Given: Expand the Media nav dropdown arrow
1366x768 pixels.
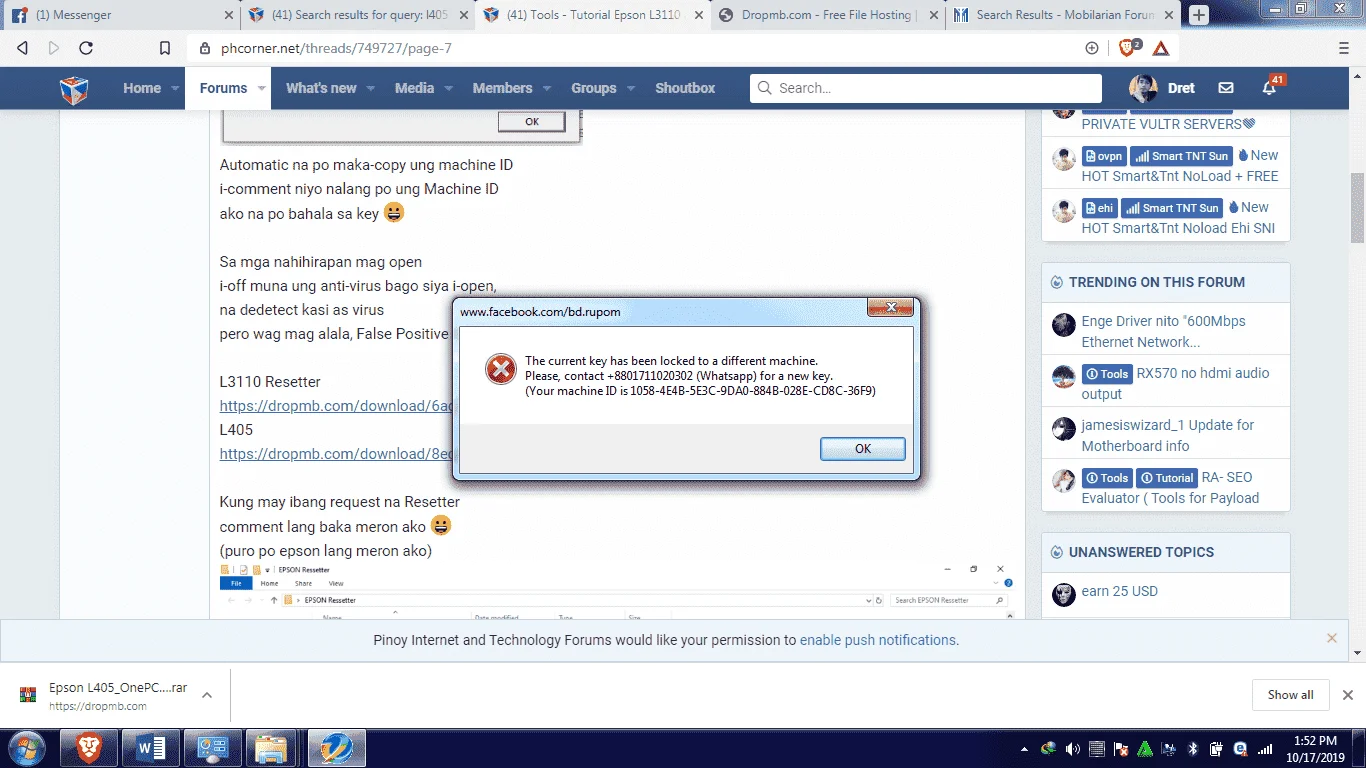Looking at the screenshot, I should pos(449,88).
